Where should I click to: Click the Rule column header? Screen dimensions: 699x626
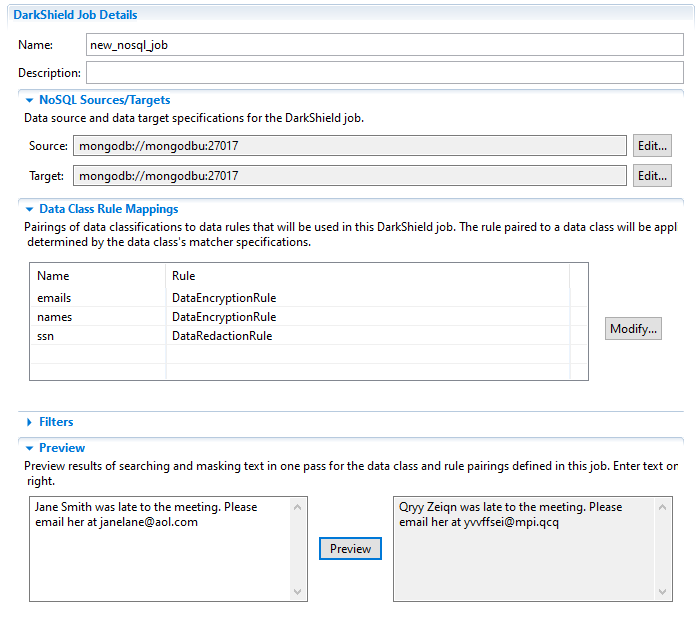point(366,276)
